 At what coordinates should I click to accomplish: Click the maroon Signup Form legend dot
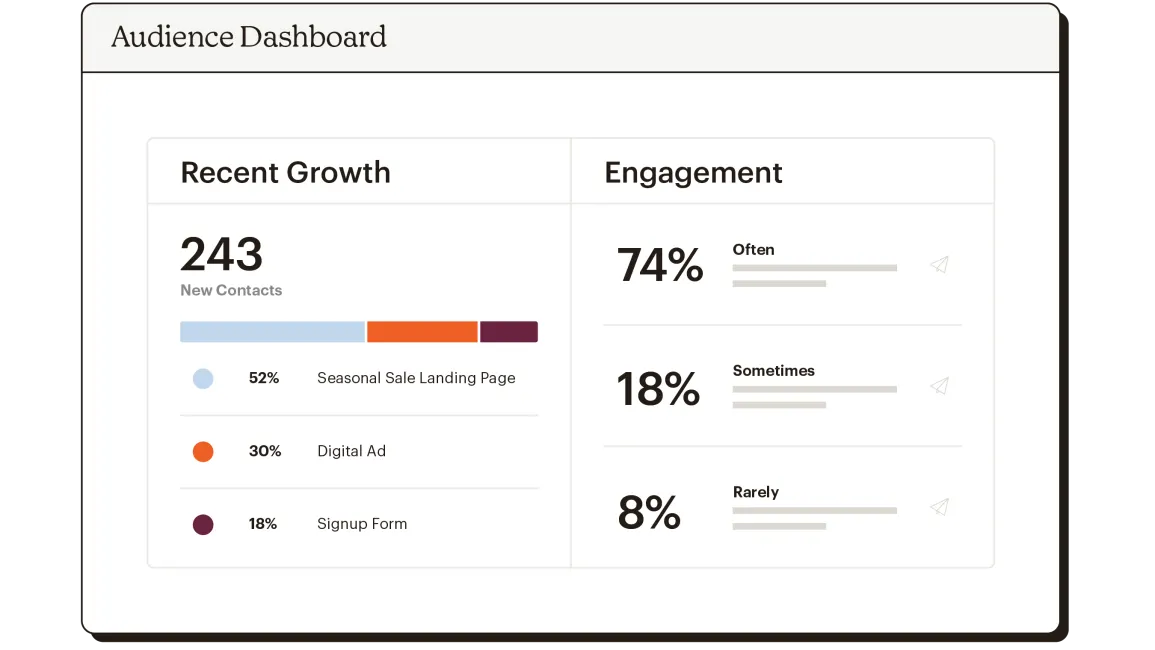[x=203, y=524]
